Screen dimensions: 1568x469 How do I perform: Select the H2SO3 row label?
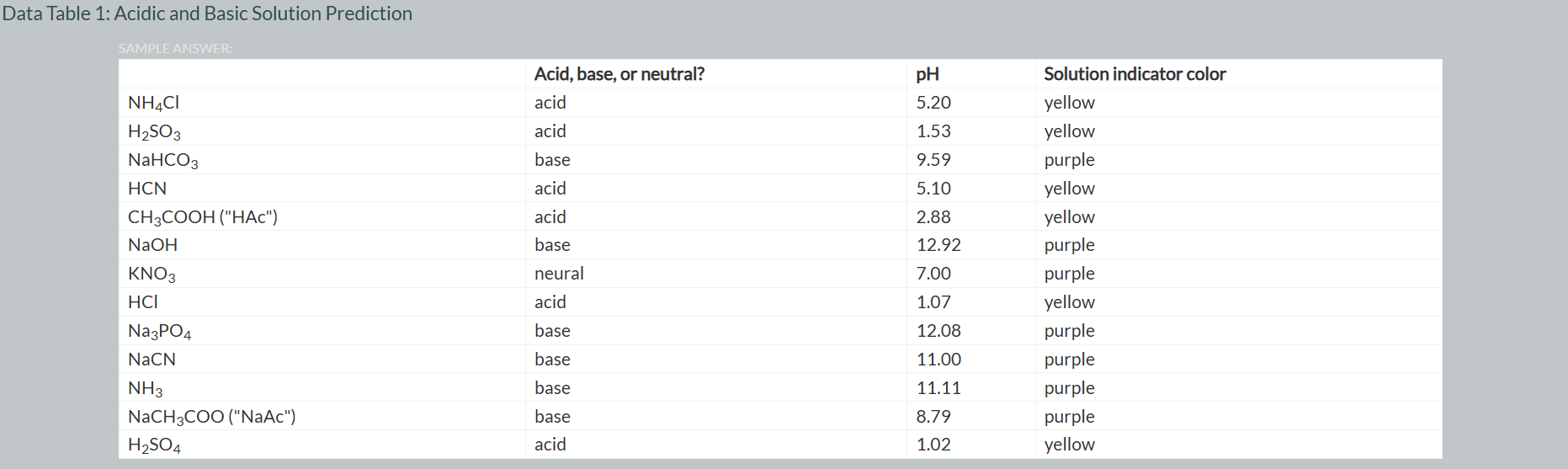pyautogui.click(x=154, y=131)
